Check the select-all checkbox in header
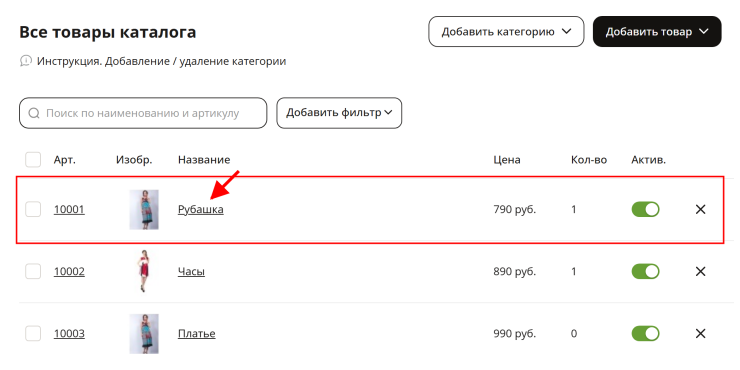The width and height of the screenshot is (740, 370). tap(33, 160)
